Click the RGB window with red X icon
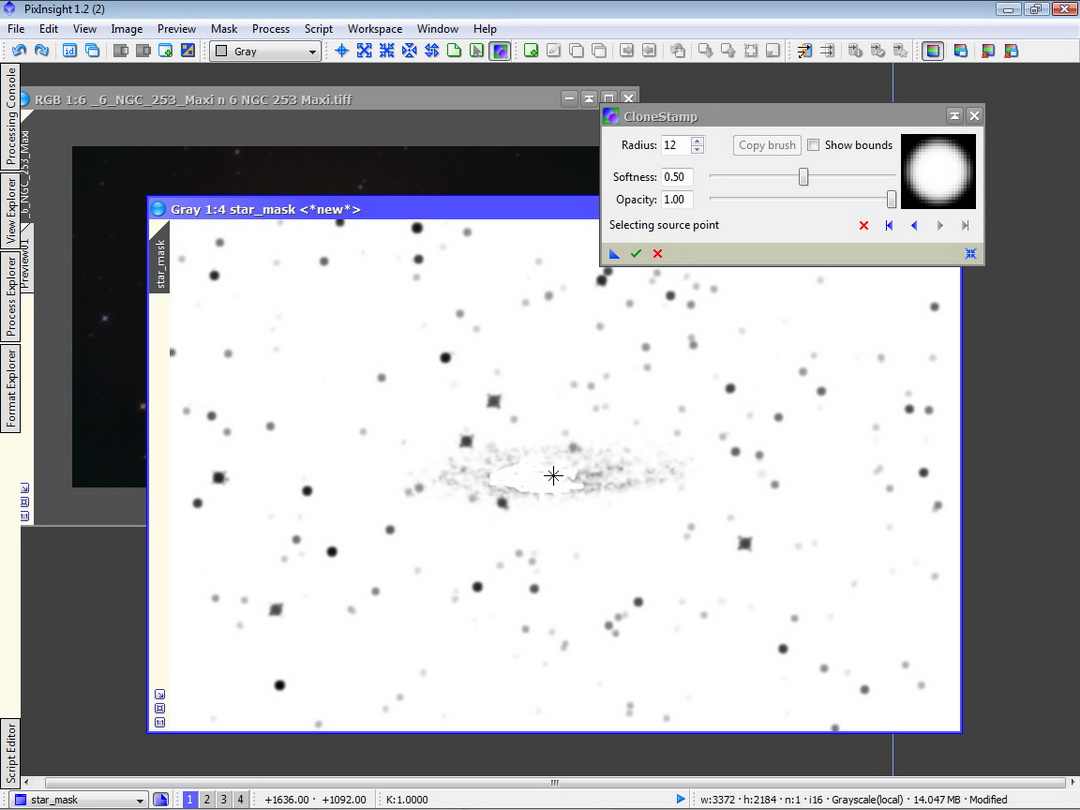1080x810 pixels. 988,50
